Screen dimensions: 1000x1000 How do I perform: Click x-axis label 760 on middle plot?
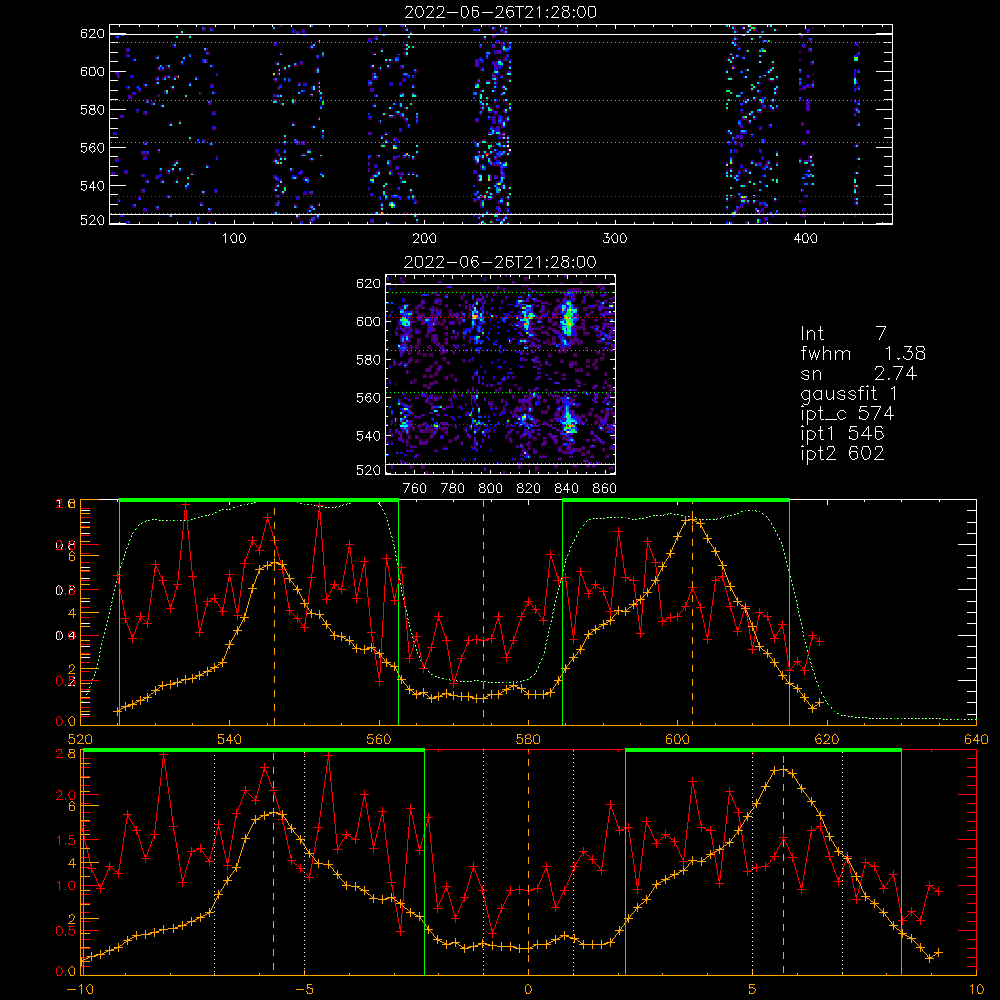pos(415,489)
